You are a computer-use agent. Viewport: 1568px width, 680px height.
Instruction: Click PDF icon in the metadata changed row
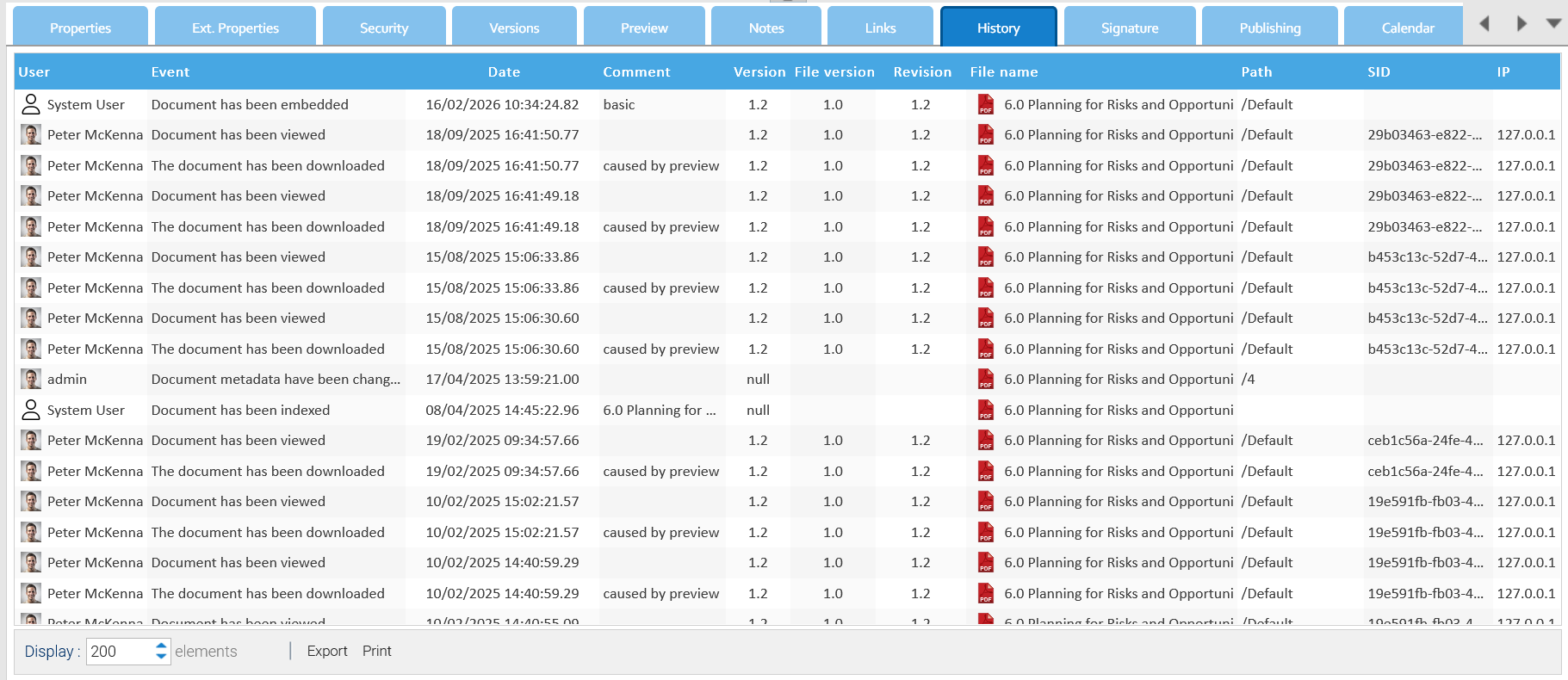986,379
